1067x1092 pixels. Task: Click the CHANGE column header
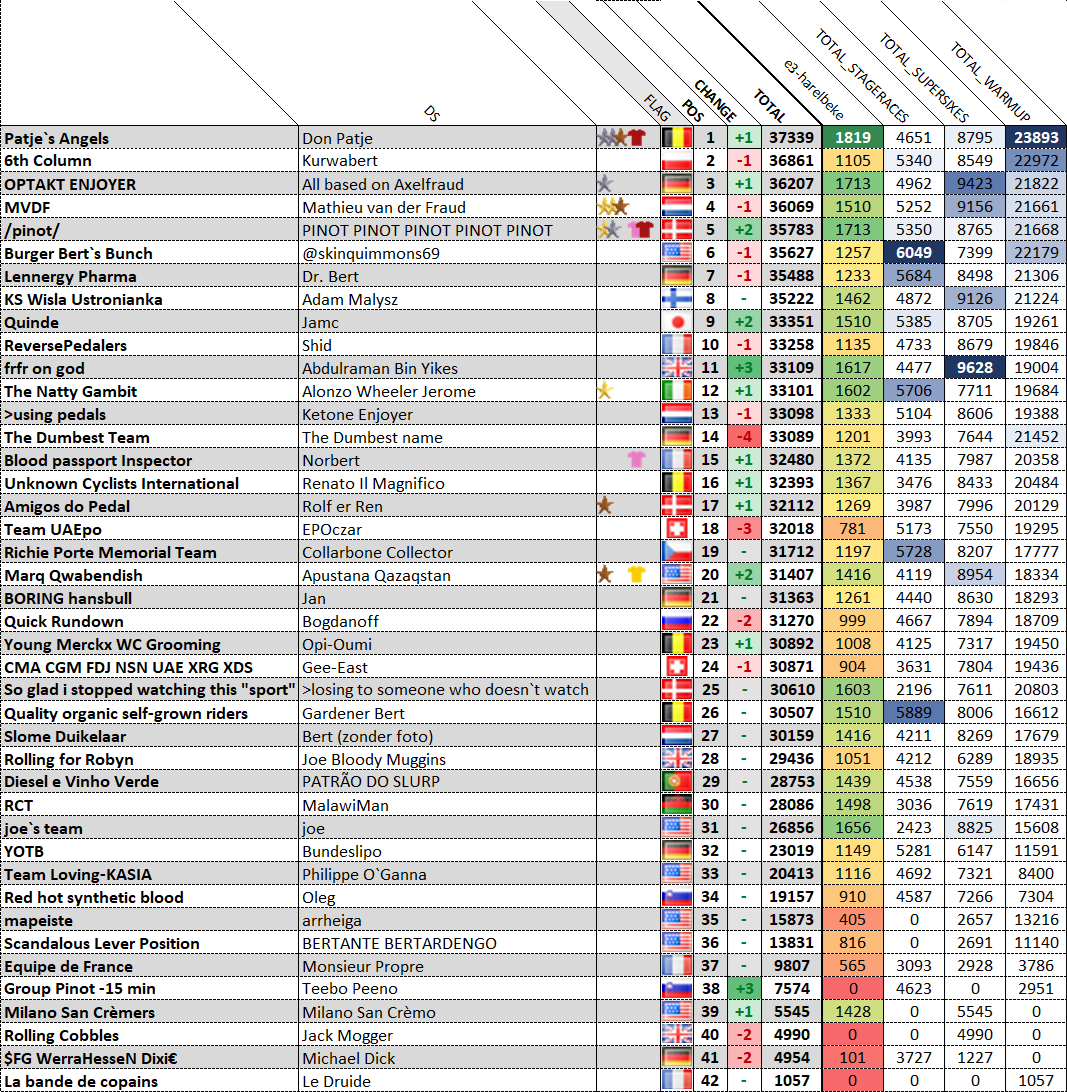(x=715, y=100)
